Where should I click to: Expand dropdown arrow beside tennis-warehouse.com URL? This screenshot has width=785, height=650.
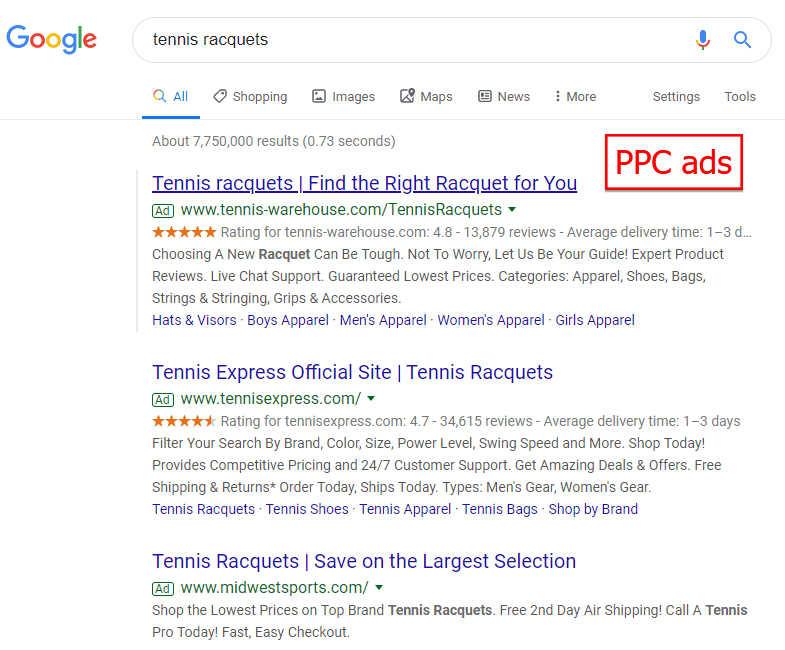[x=512, y=209]
